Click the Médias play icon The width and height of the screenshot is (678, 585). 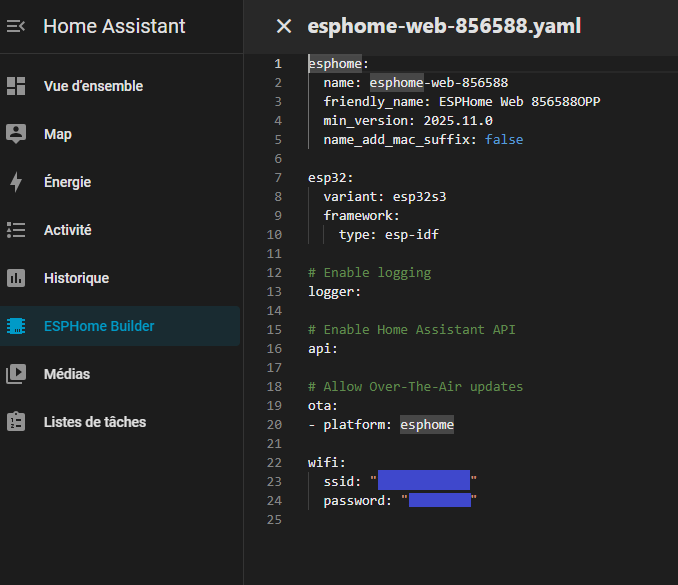point(16,374)
